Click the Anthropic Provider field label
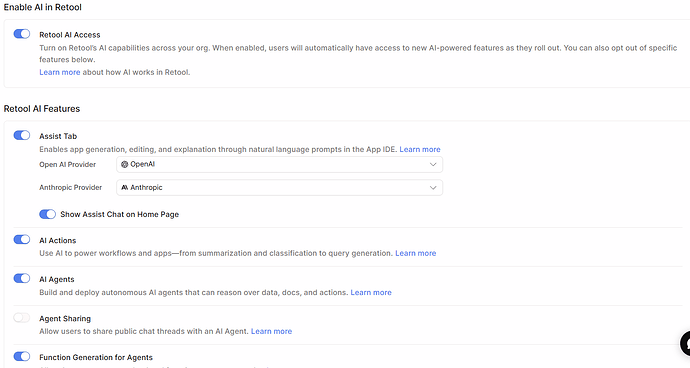The image size is (690, 368). 70,188
